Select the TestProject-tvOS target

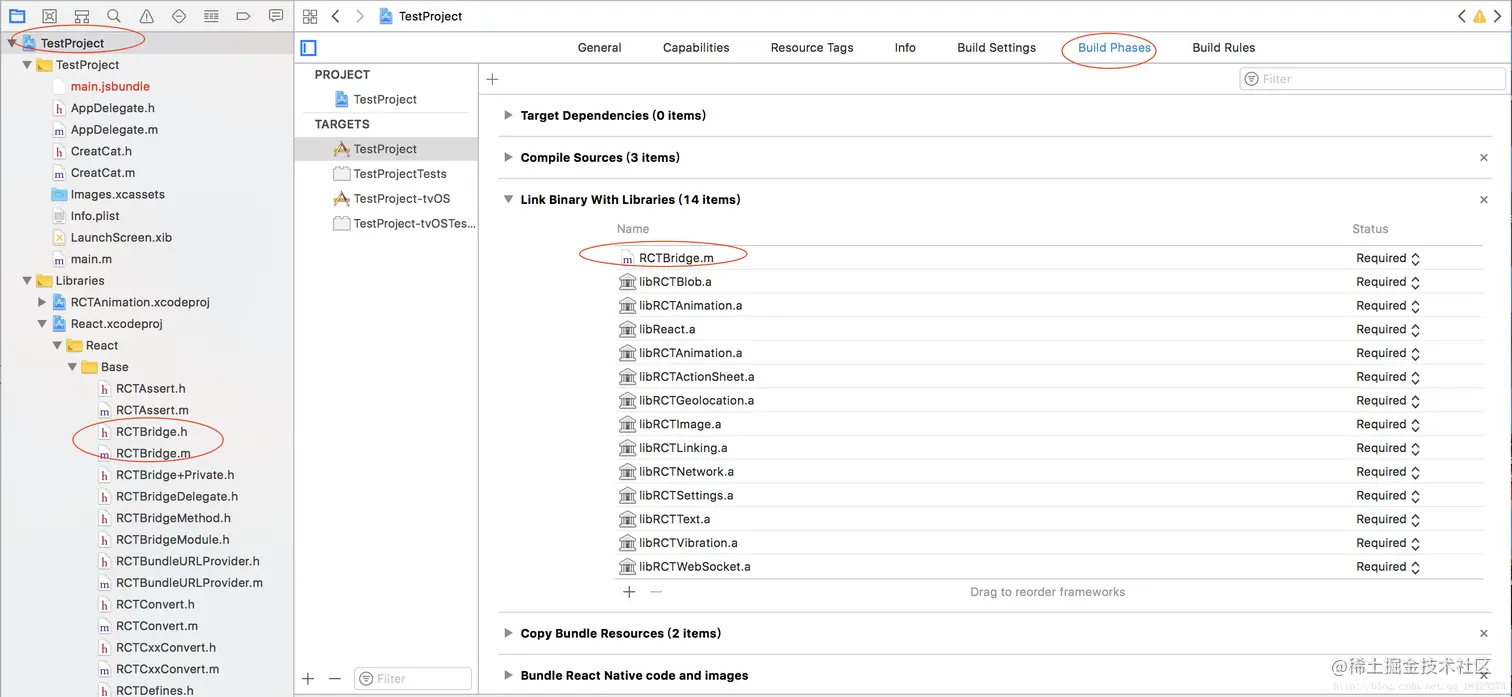click(x=402, y=199)
